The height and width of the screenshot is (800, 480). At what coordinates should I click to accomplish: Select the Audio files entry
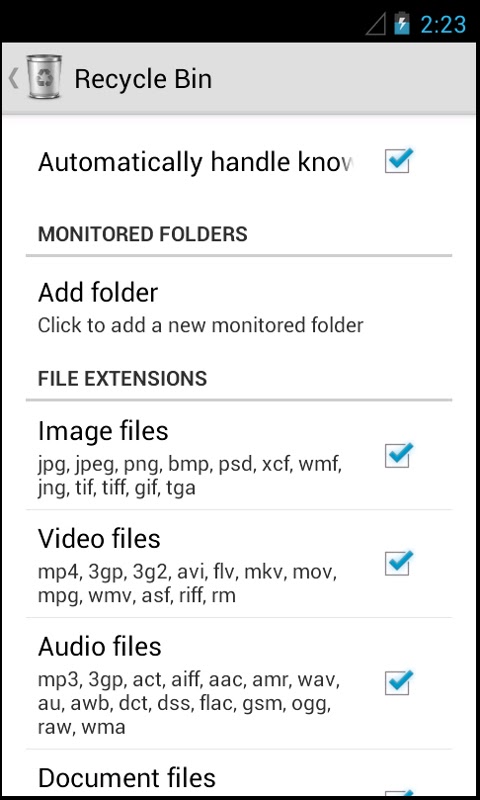point(239,684)
